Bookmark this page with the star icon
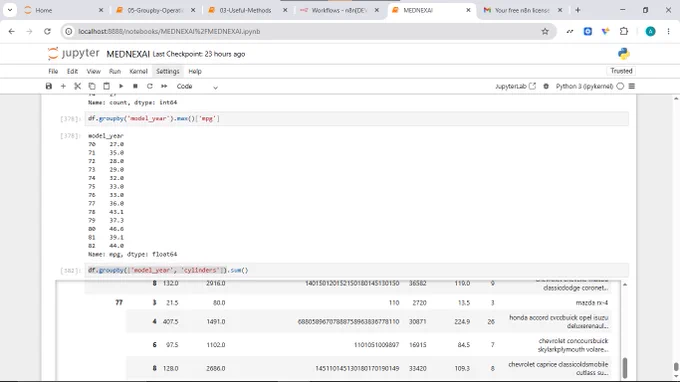 545,31
